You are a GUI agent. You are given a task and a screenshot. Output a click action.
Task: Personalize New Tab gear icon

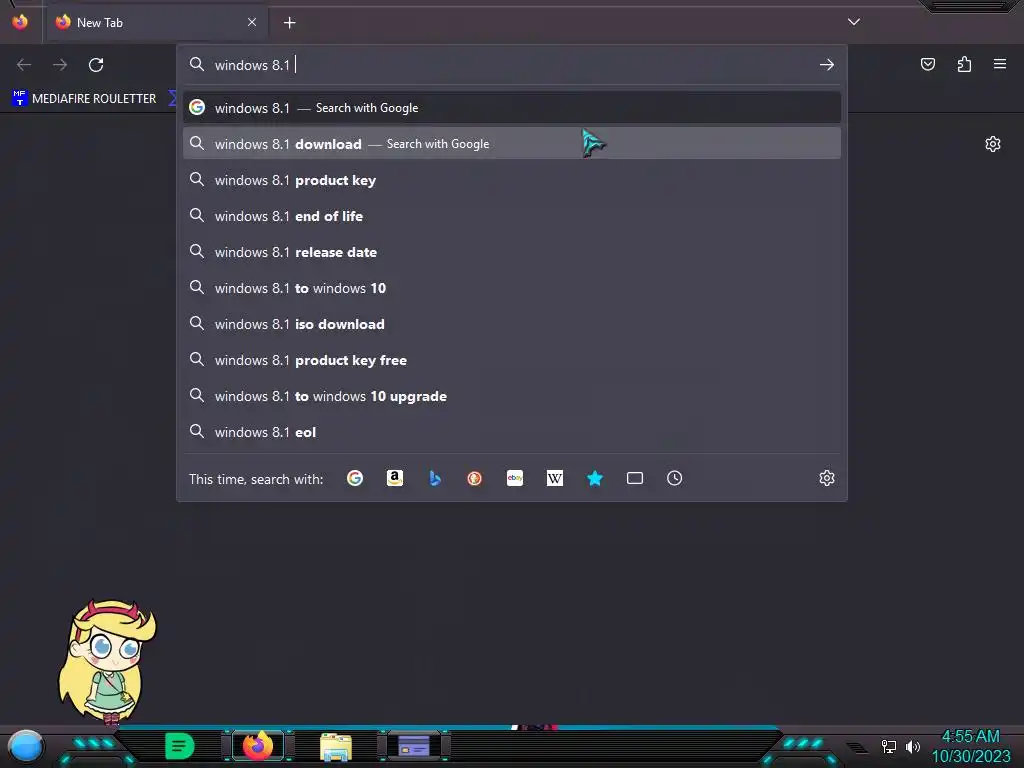coord(993,144)
